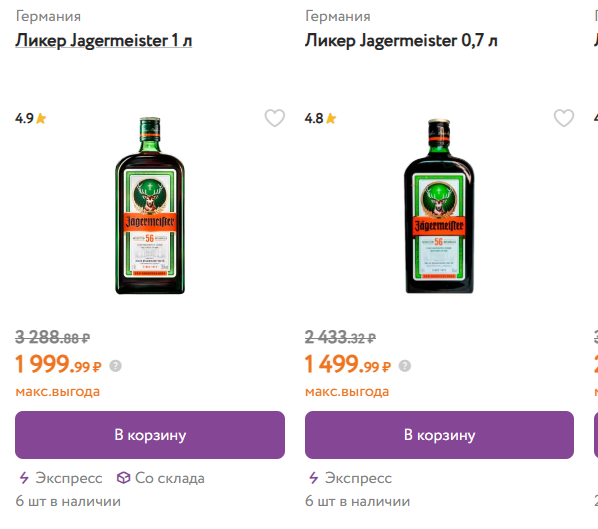Click rating star of Jagermeister 0,7 л
The height and width of the screenshot is (529, 598).
point(331,119)
